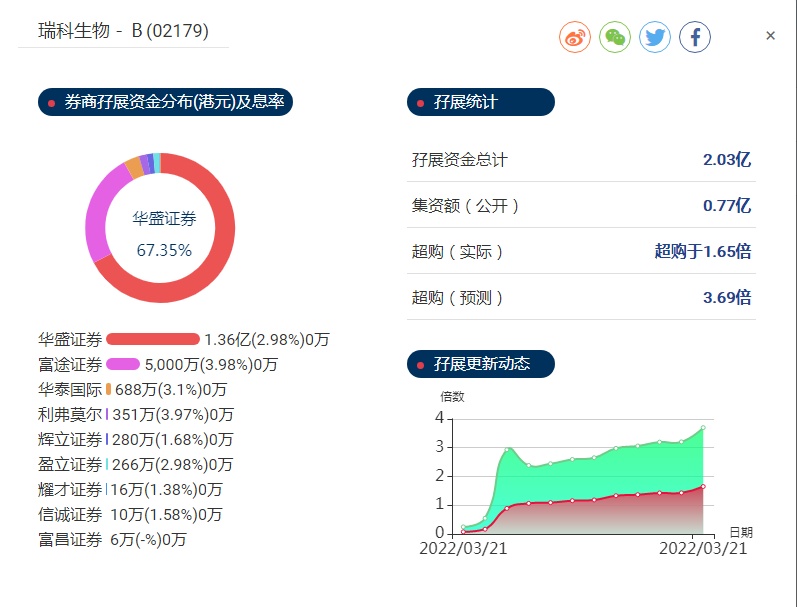797x607 pixels.
Task: Click the value 280万(1.68%)0万
Action: click(x=172, y=439)
